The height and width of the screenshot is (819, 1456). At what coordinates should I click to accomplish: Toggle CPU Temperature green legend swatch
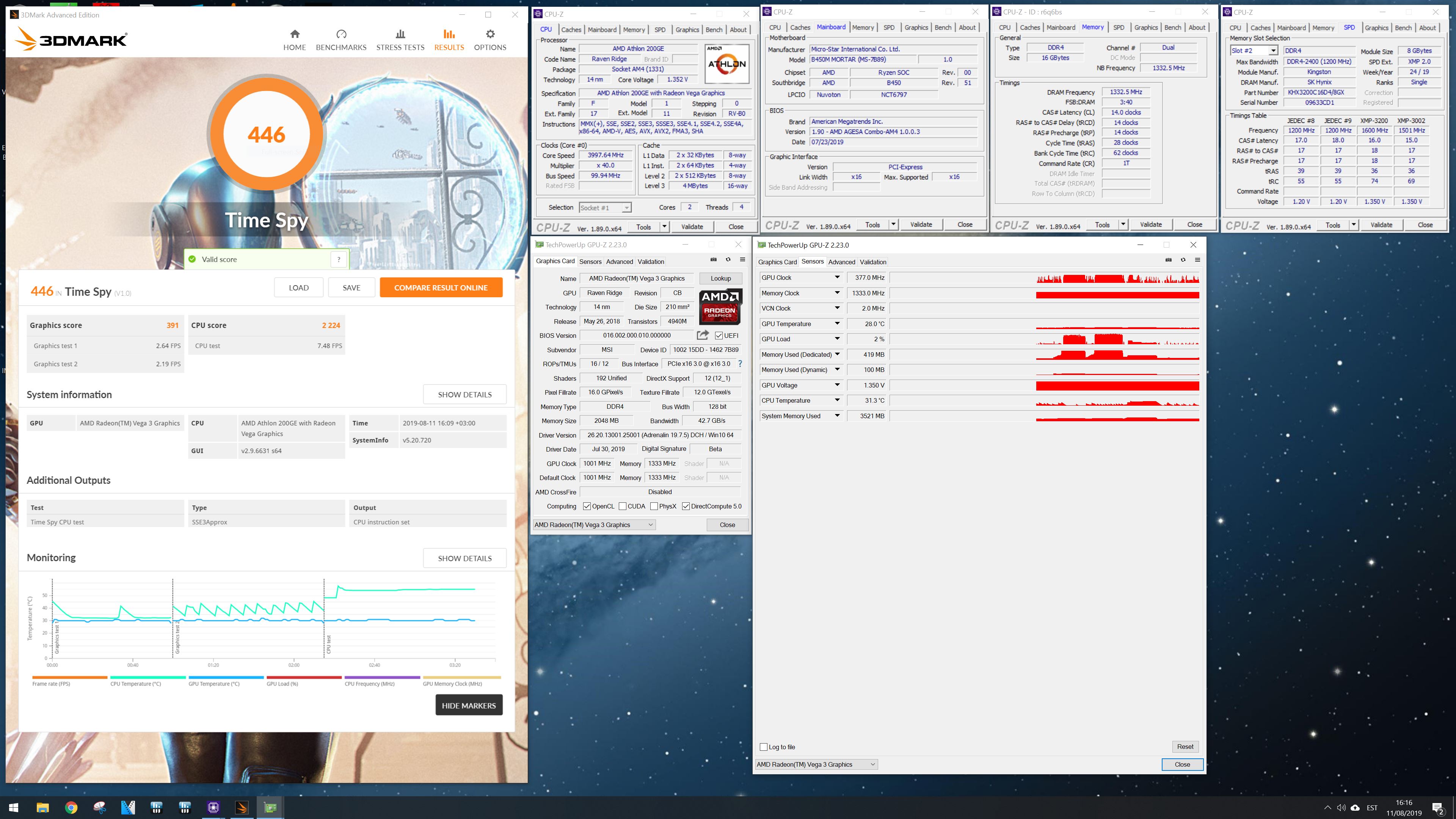coord(147,677)
